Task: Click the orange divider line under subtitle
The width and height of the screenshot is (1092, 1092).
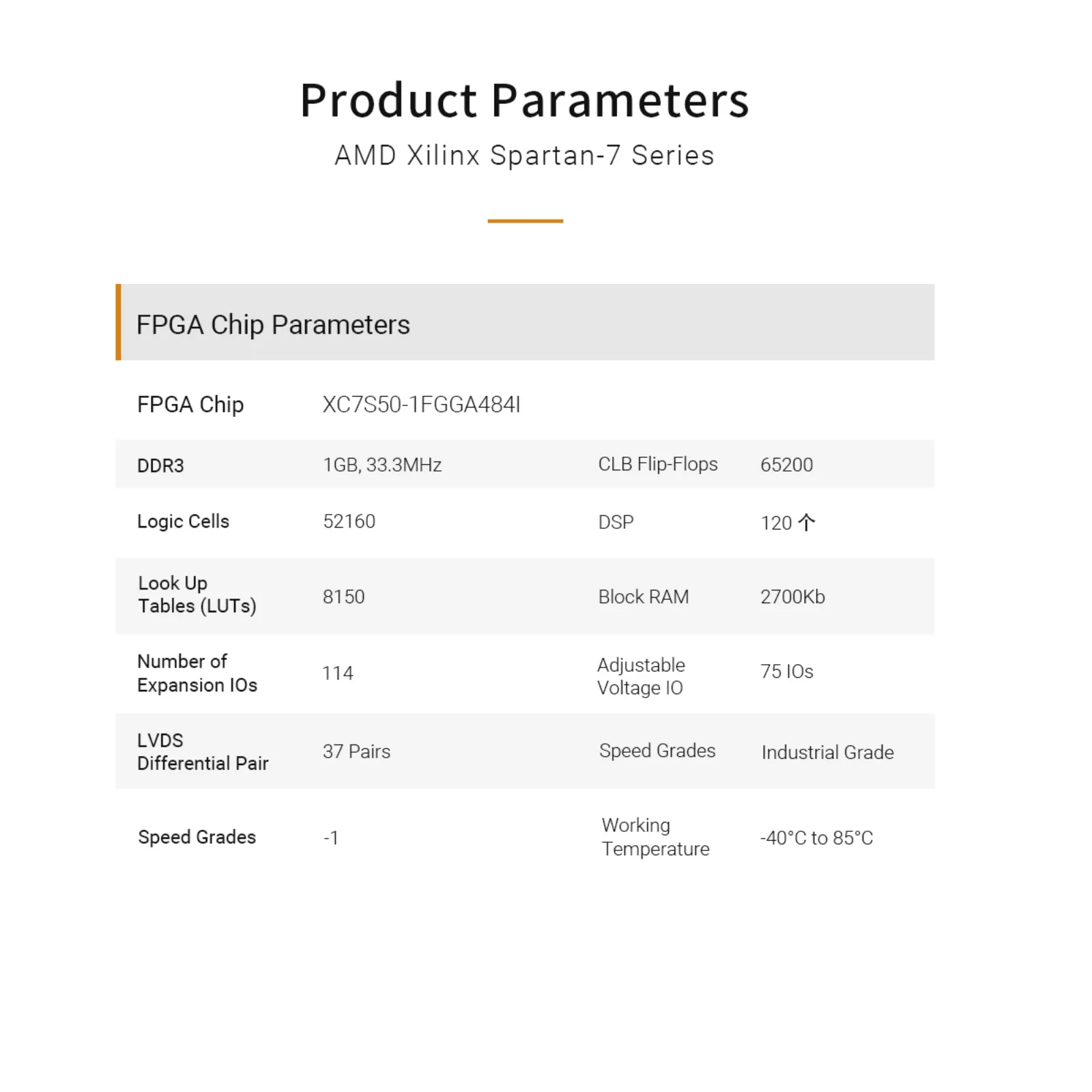Action: (525, 221)
